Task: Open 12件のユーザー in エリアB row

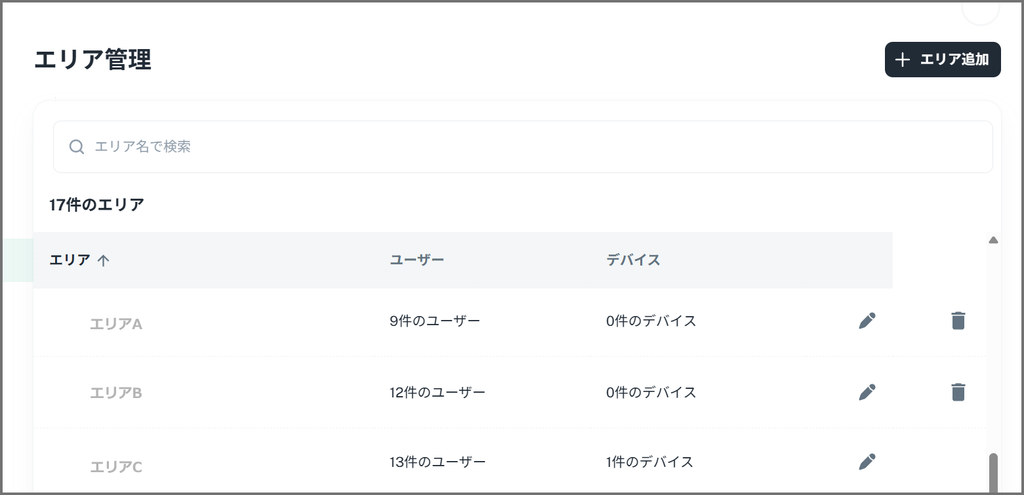Action: point(438,392)
